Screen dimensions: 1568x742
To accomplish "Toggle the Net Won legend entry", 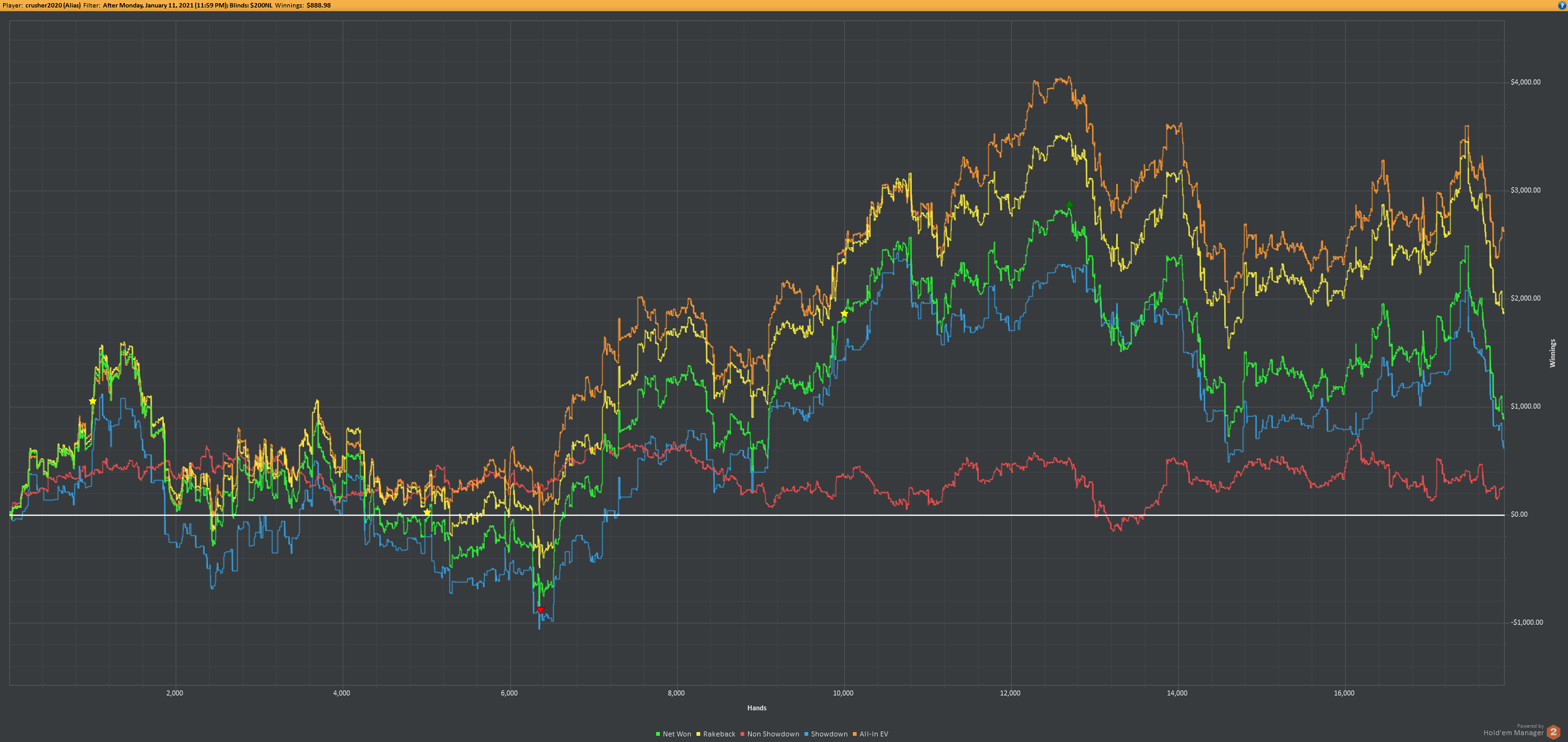I will tap(674, 734).
